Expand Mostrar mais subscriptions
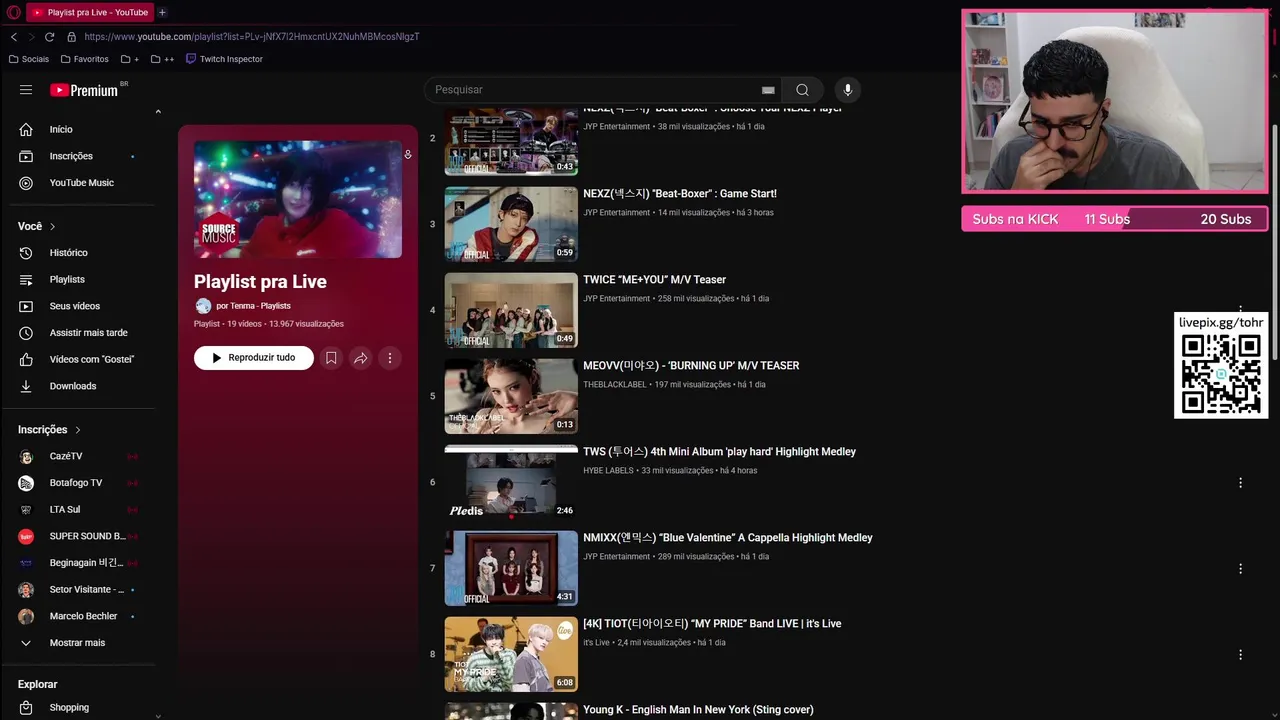 (x=78, y=643)
